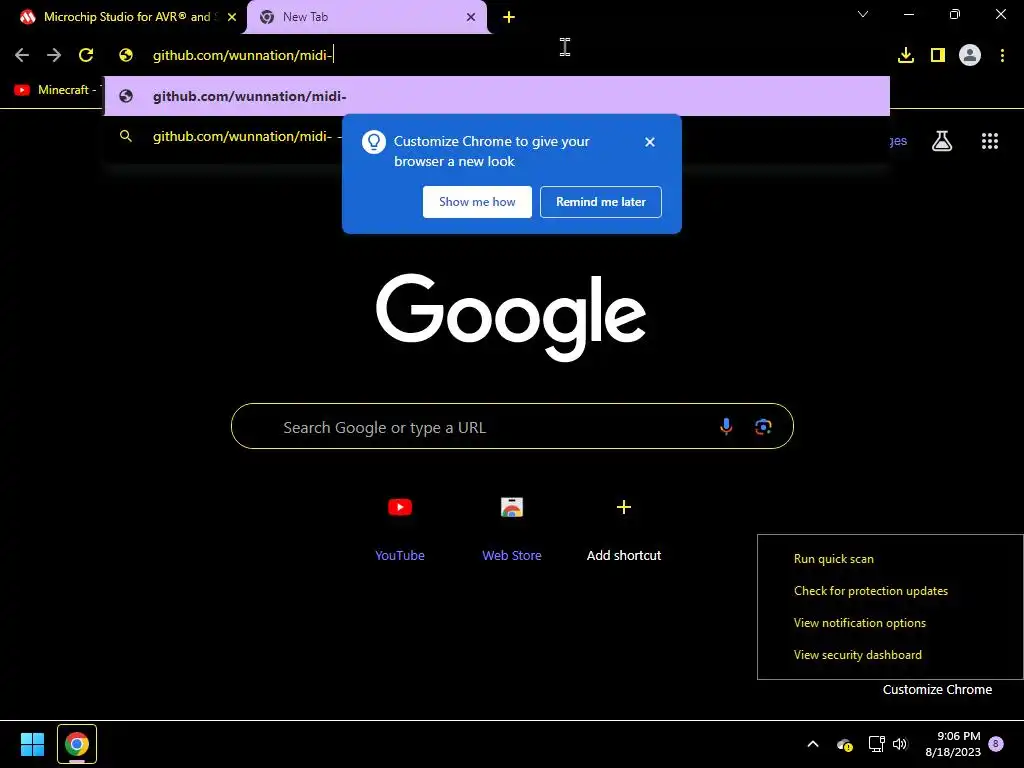Select View notification options
Image resolution: width=1024 pixels, height=768 pixels.
tap(859, 623)
